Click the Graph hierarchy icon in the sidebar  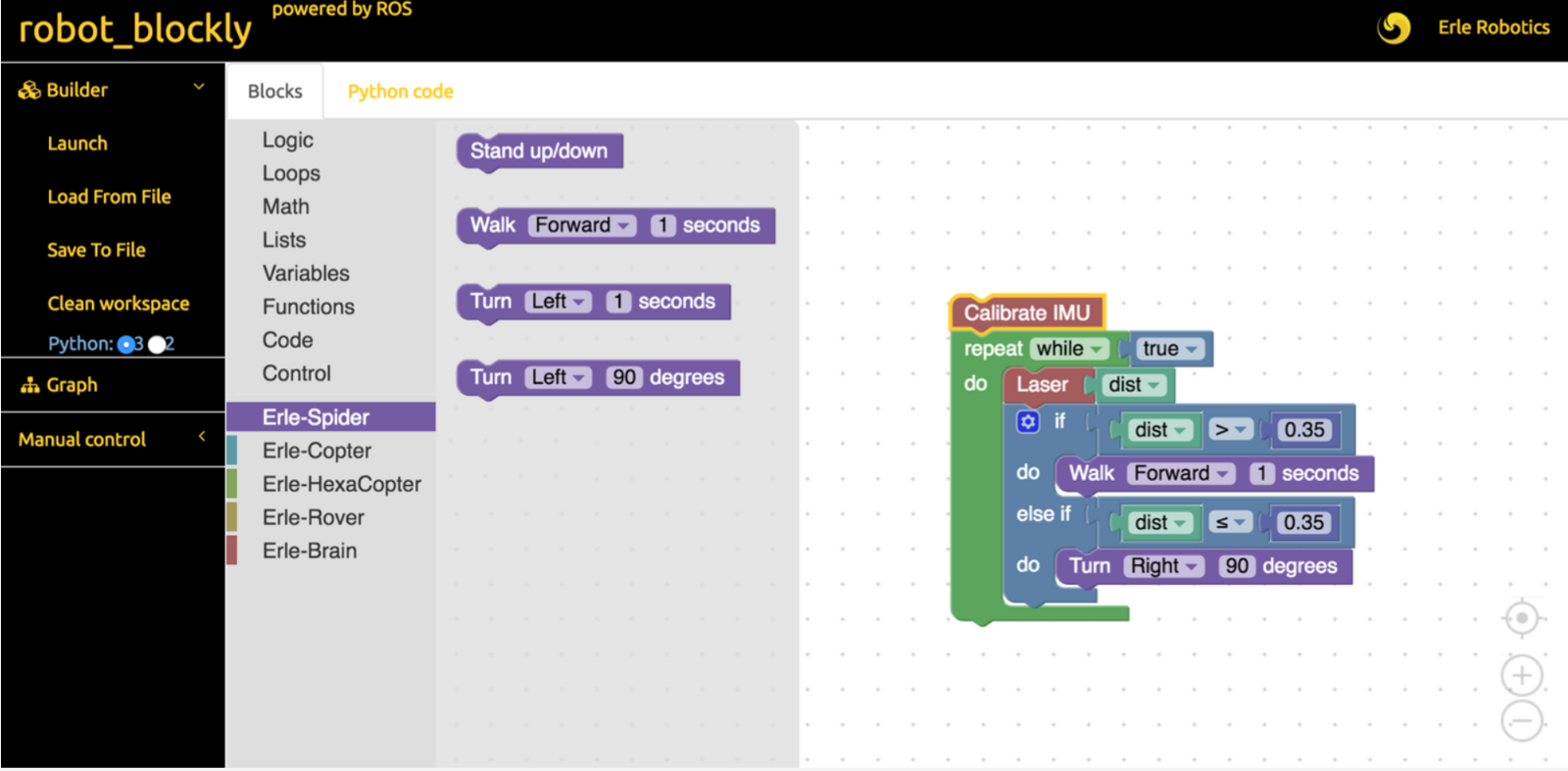pos(29,385)
